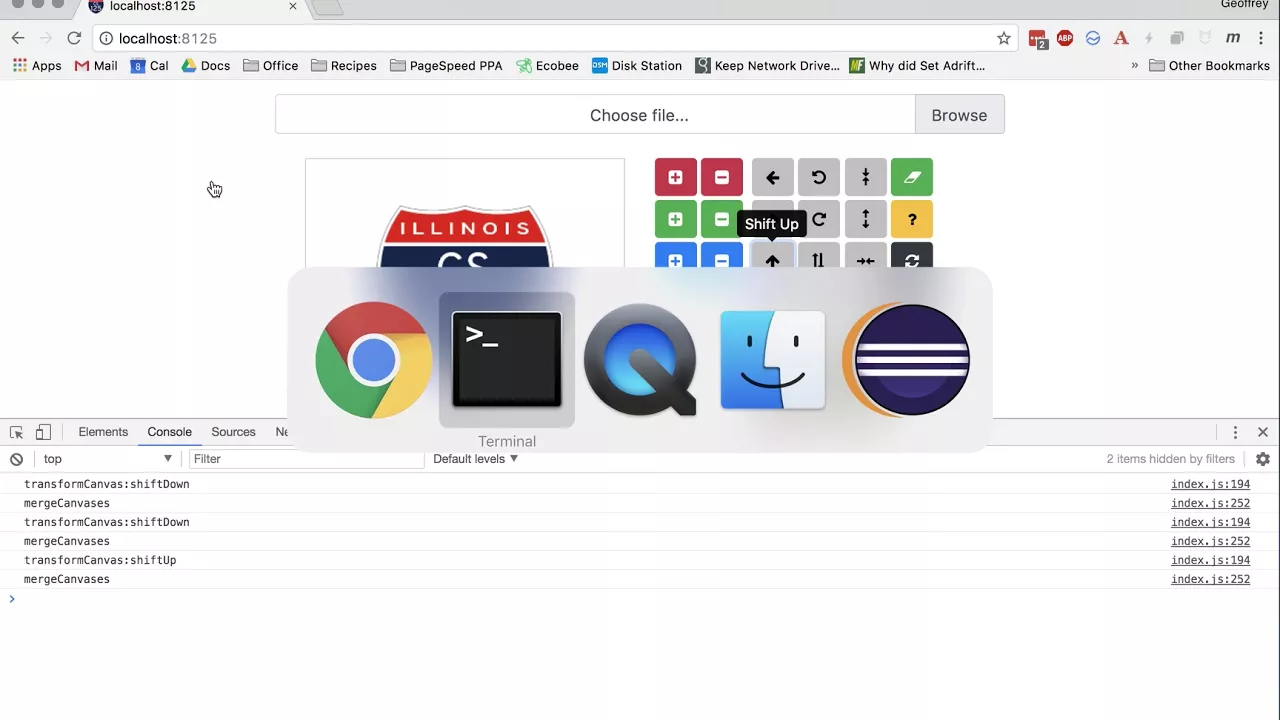Click the blue wave extension icon
Screen dimensions: 1280x720
(1093, 38)
